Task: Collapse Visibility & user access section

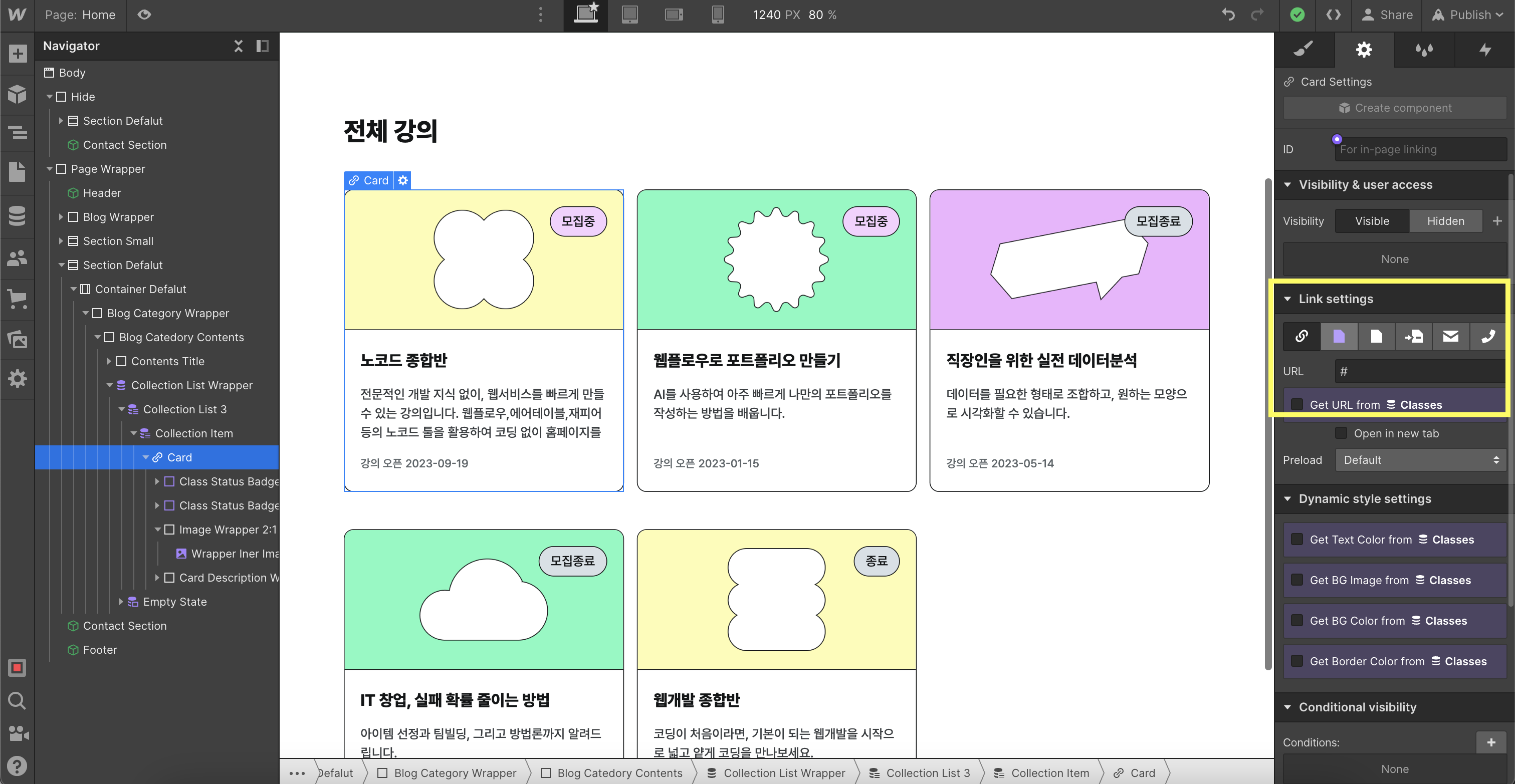Action: pyautogui.click(x=1287, y=184)
